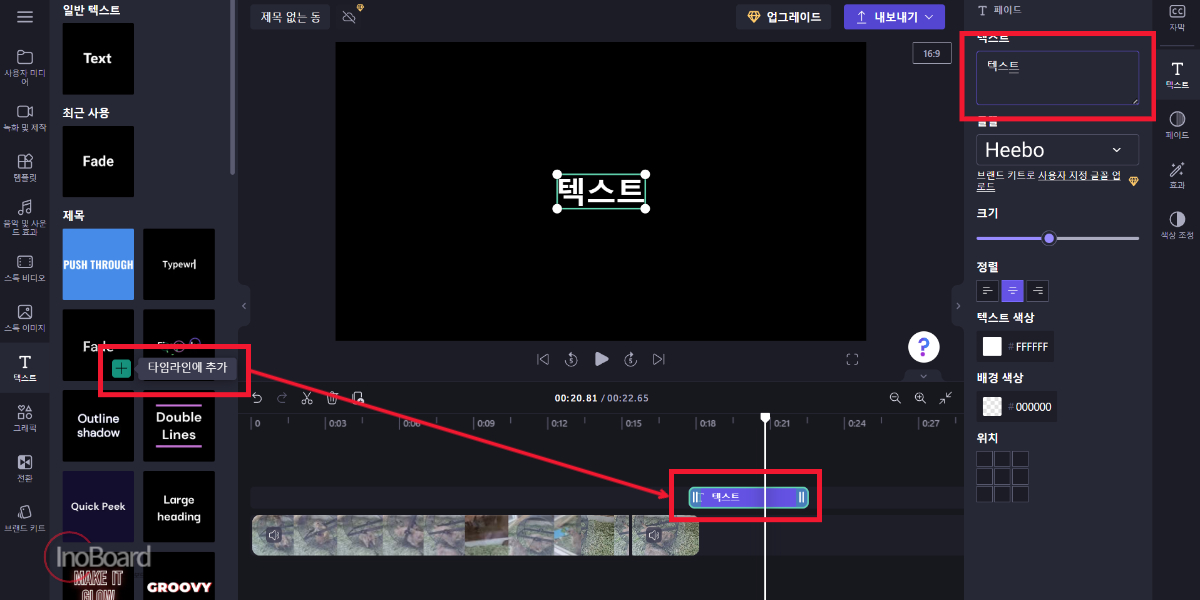This screenshot has width=1200, height=600.
Task: Align the text to the left
Action: 987,291
